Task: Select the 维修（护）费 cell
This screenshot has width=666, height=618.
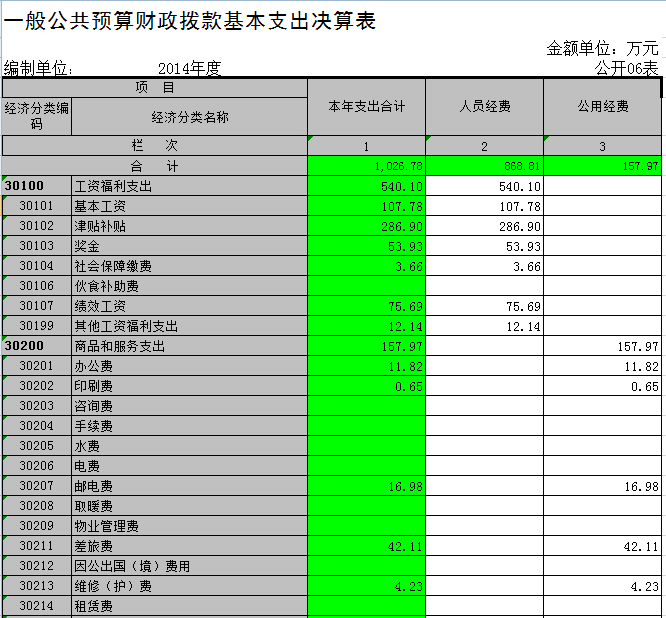Action: pyautogui.click(x=189, y=585)
